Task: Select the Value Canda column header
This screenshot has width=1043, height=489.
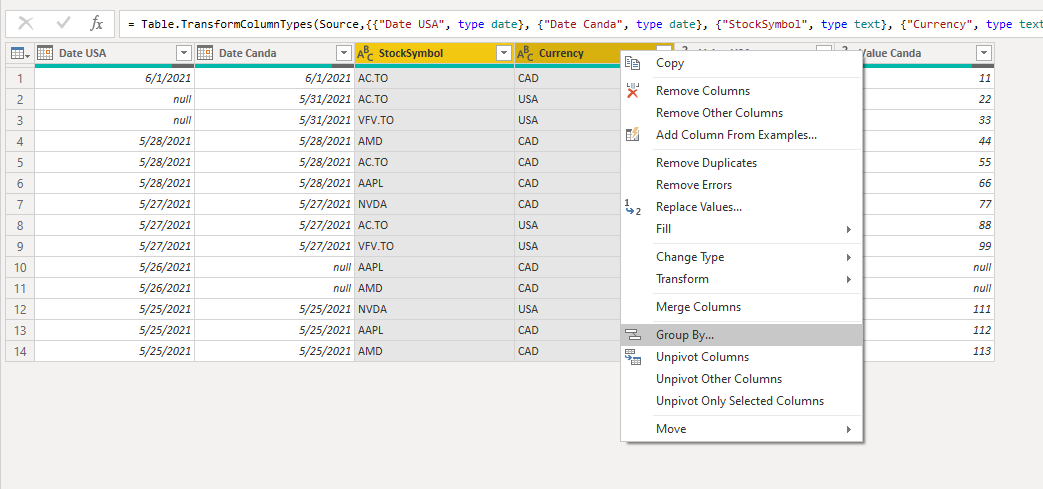Action: pos(928,53)
